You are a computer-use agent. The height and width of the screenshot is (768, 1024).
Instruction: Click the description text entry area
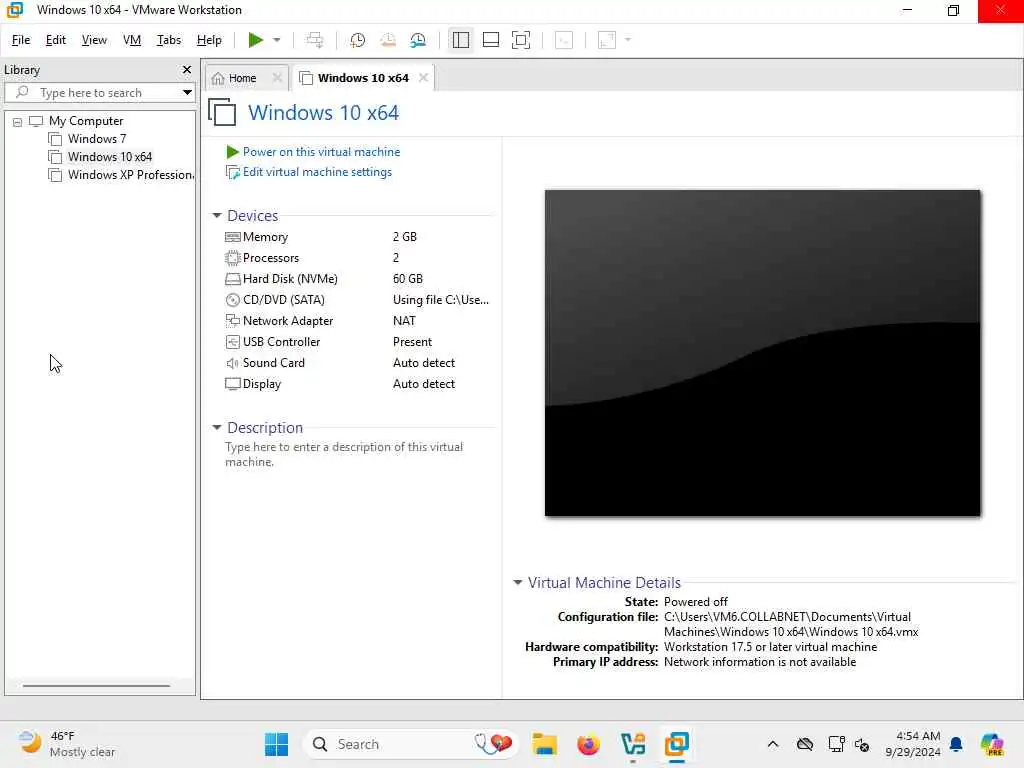[x=344, y=455]
